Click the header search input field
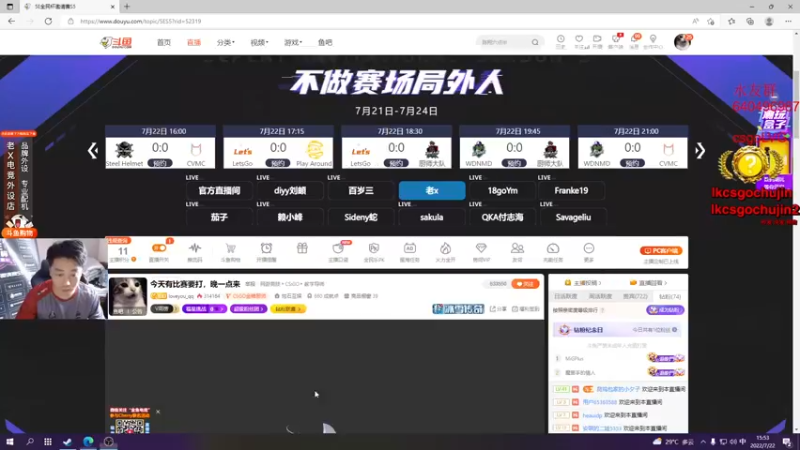 (x=505, y=42)
